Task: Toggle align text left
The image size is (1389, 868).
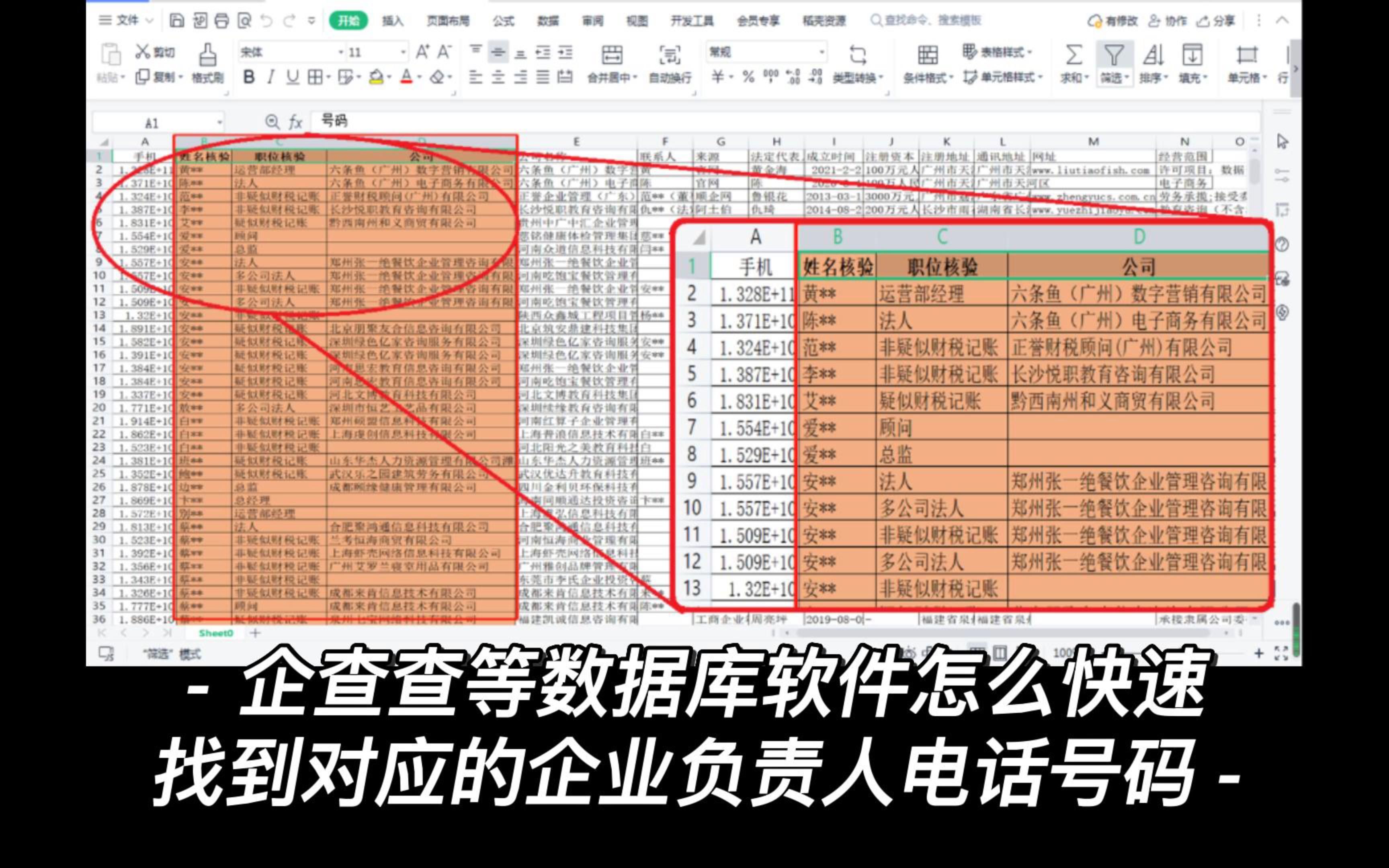Action: click(476, 77)
